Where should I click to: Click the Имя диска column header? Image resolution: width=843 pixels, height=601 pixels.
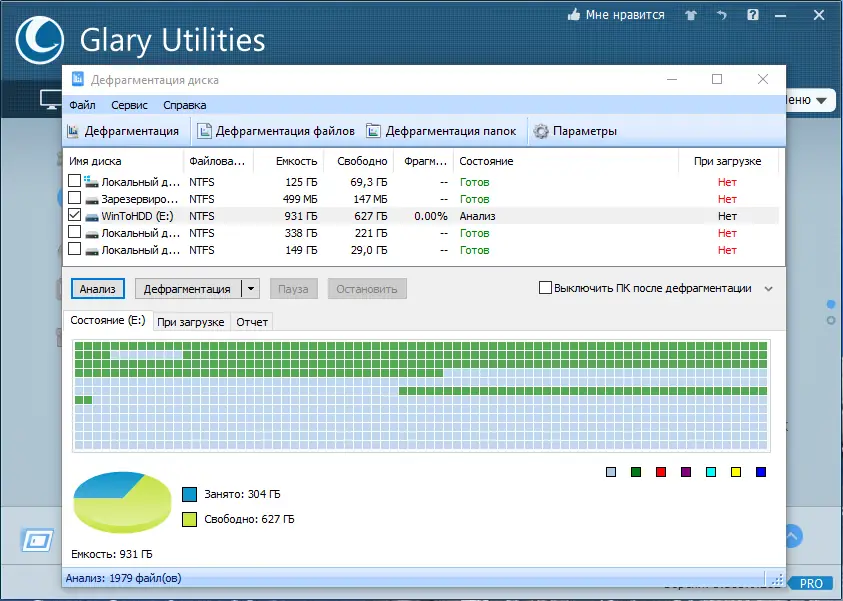(x=124, y=161)
